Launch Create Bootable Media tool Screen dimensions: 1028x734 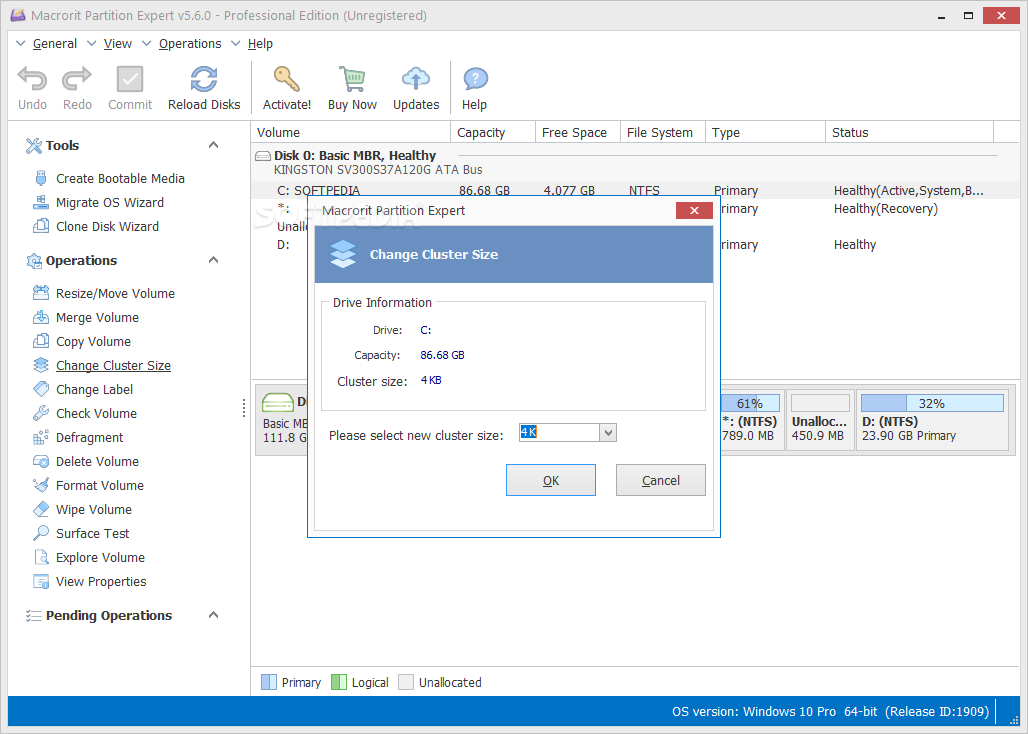[x=120, y=178]
